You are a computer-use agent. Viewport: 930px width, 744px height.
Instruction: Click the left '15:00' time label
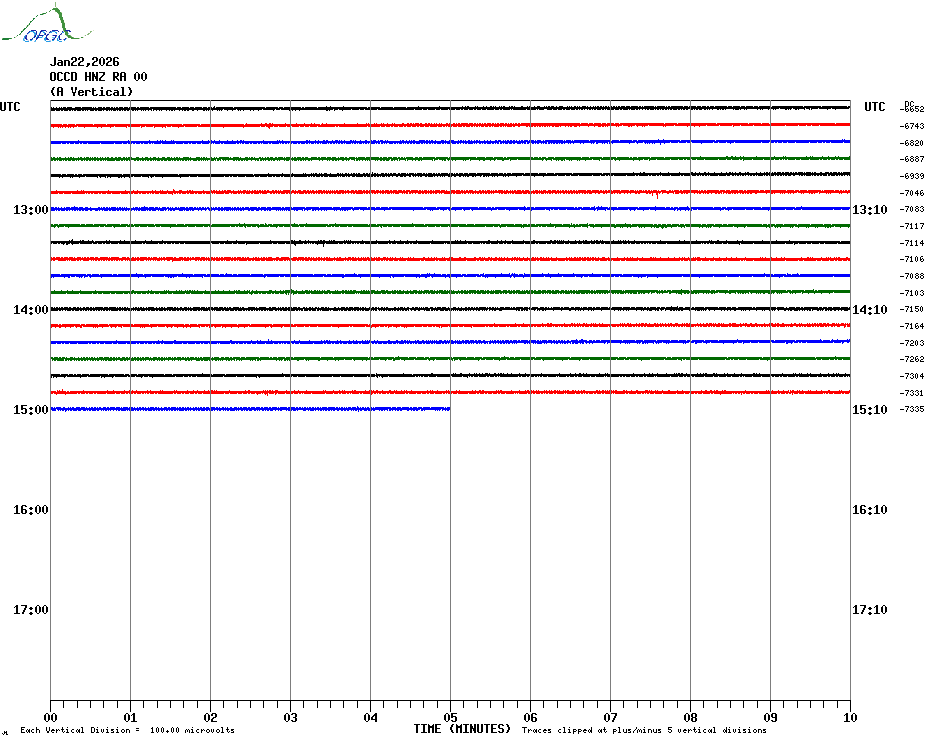point(31,409)
